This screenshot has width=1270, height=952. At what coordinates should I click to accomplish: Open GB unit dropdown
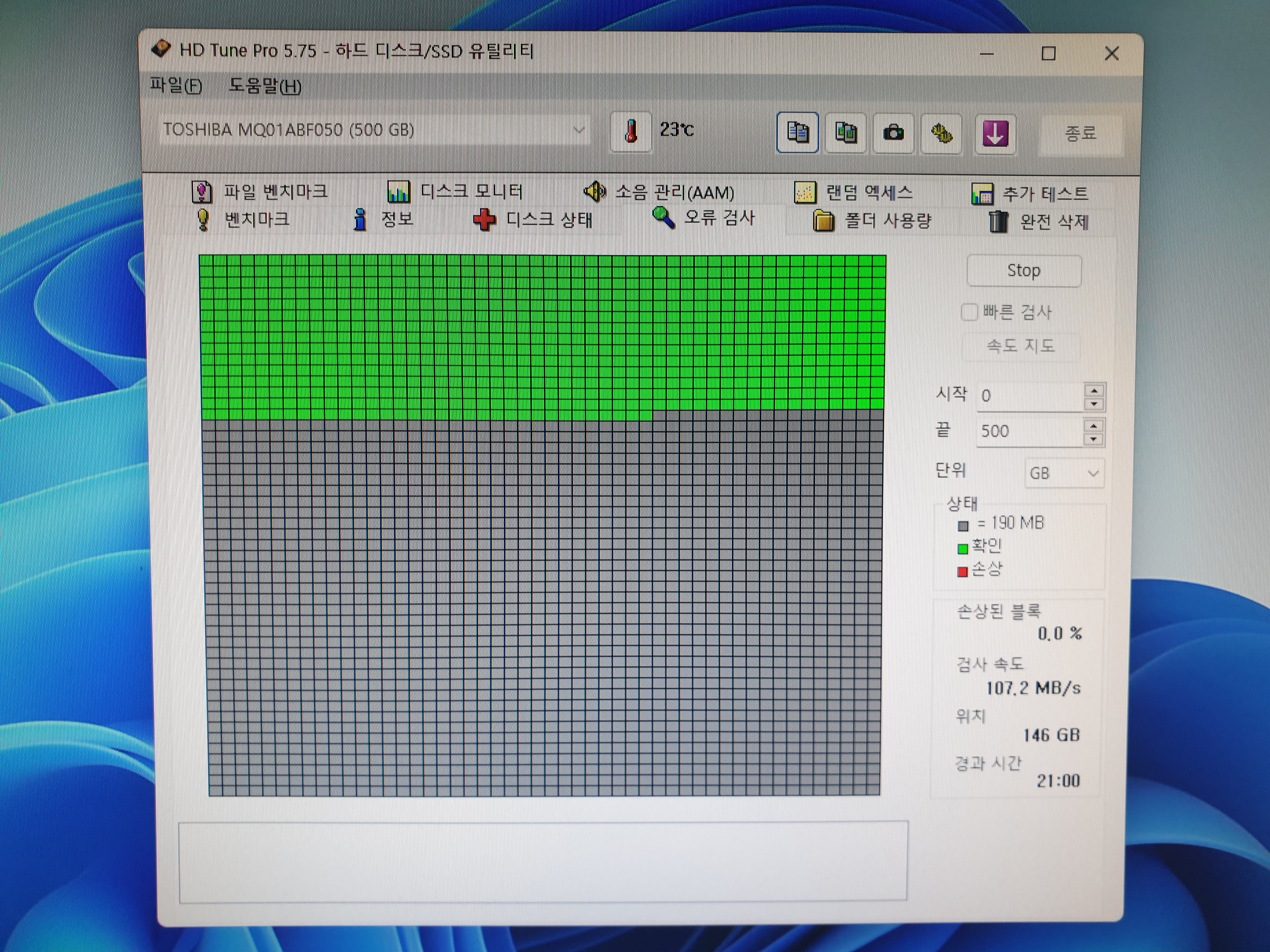point(1064,473)
